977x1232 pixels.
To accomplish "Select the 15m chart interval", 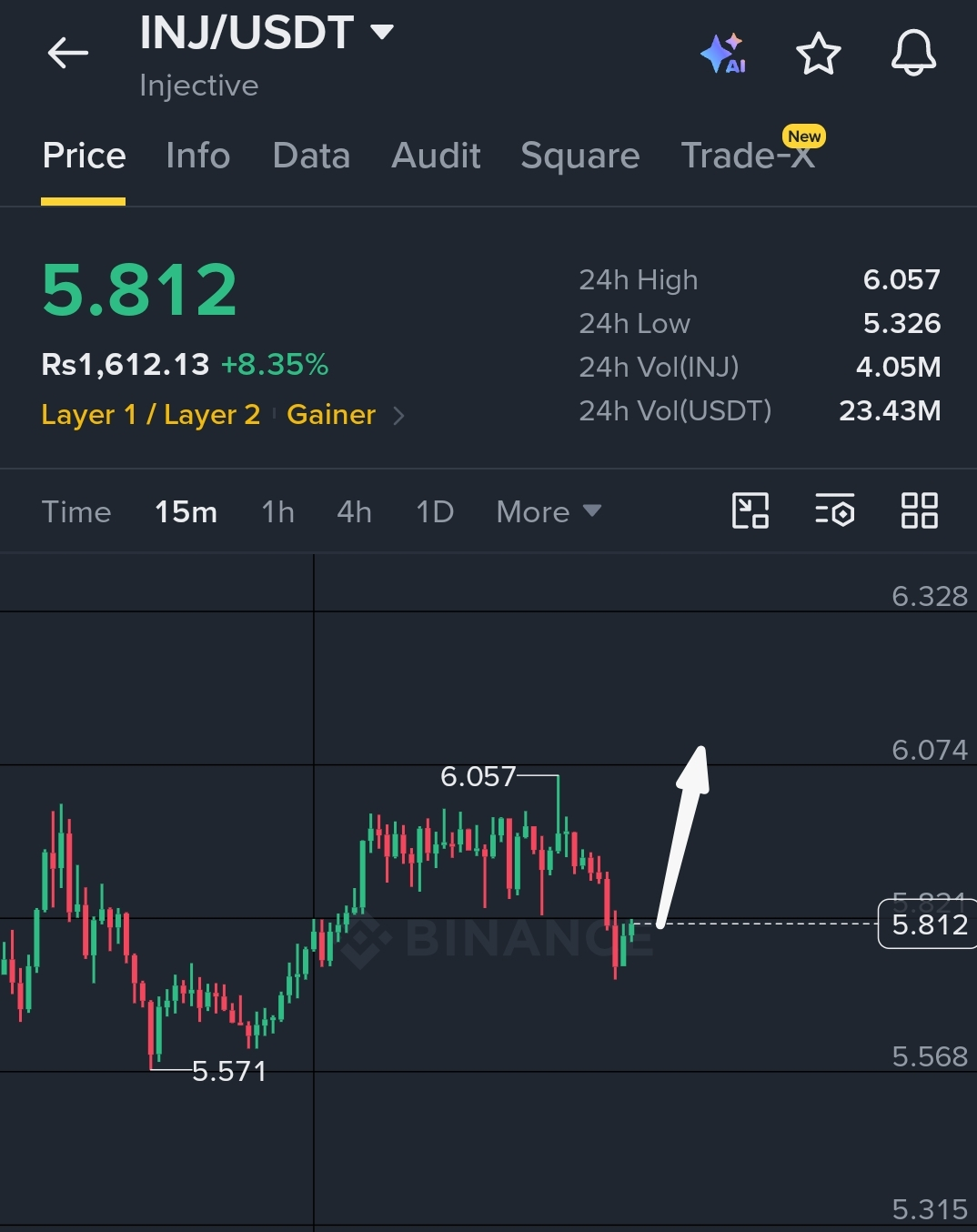I will pos(186,511).
